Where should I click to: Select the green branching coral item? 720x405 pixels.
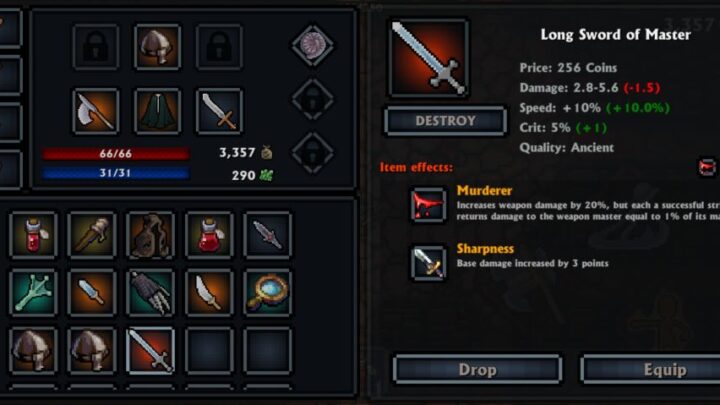click(x=33, y=293)
